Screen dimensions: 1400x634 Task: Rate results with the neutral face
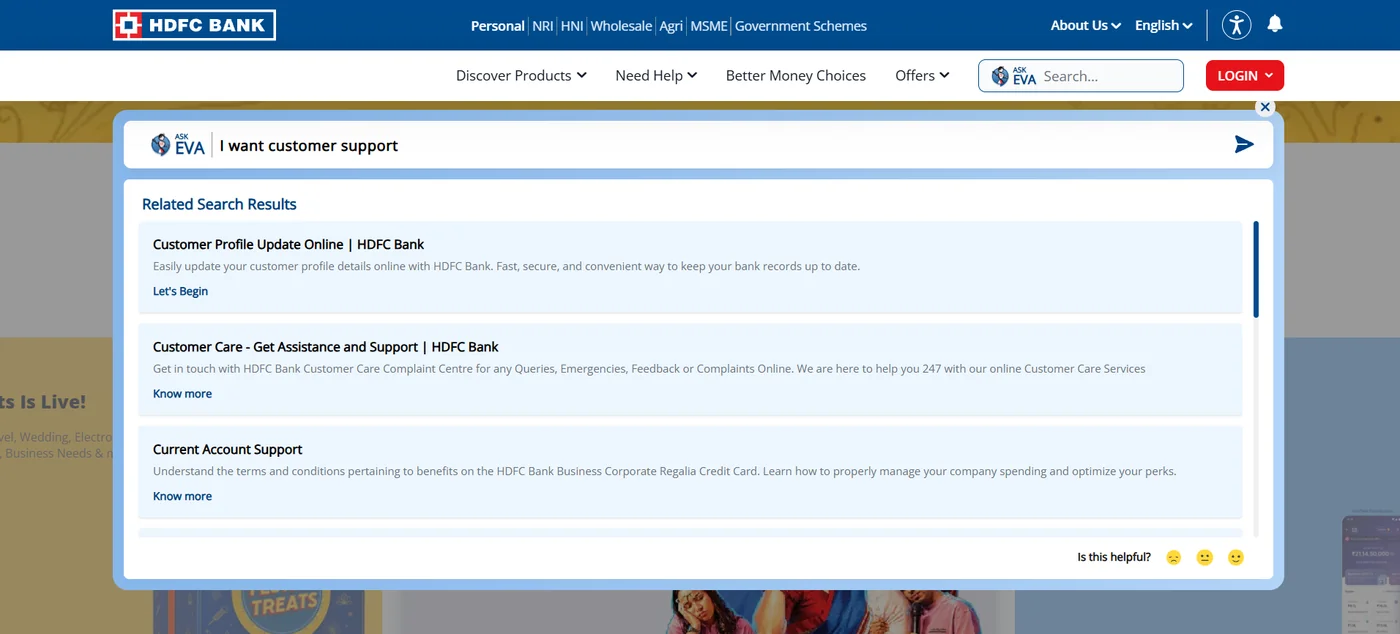[x=1205, y=558]
